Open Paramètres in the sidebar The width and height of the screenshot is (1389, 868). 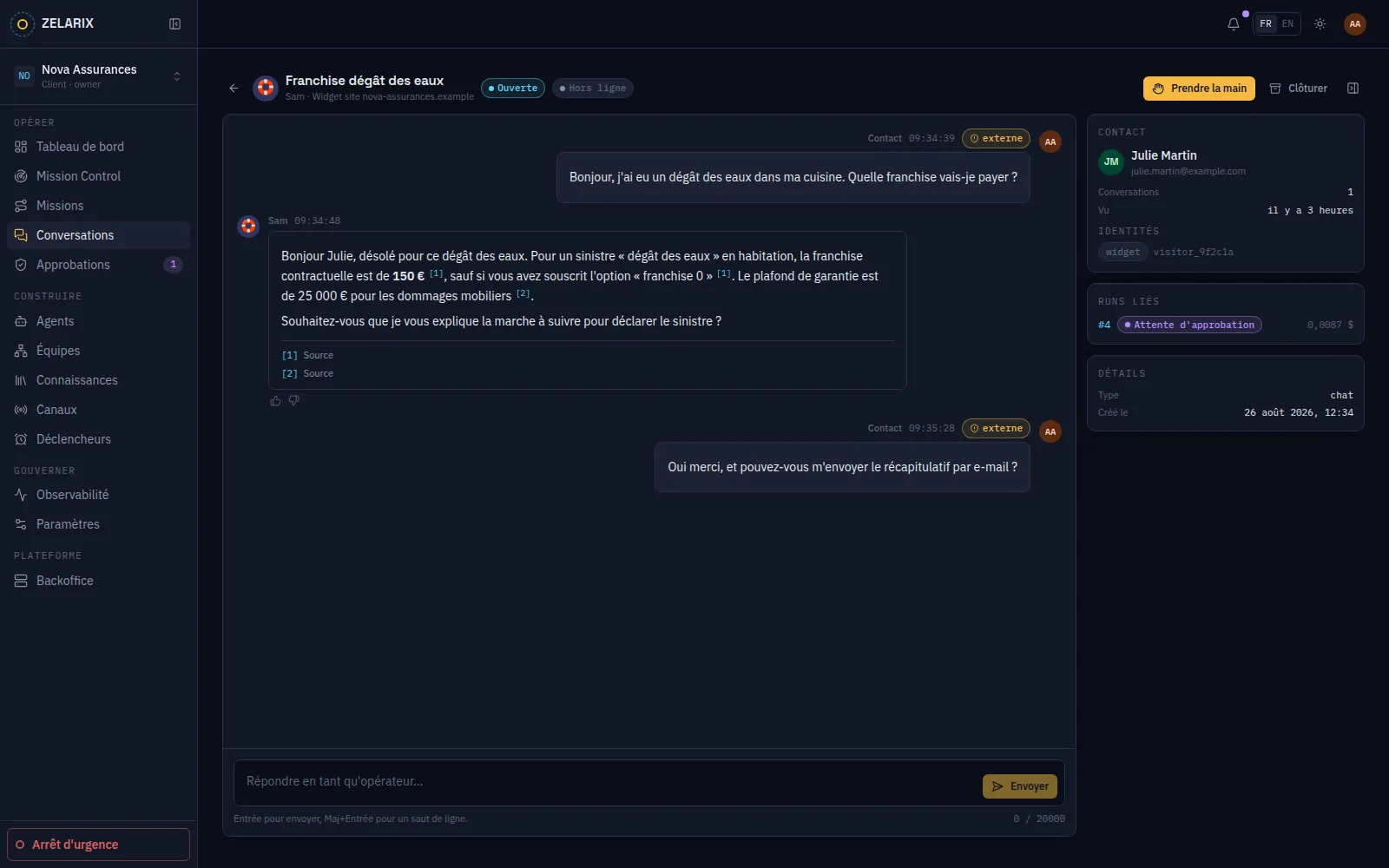[x=99, y=524]
